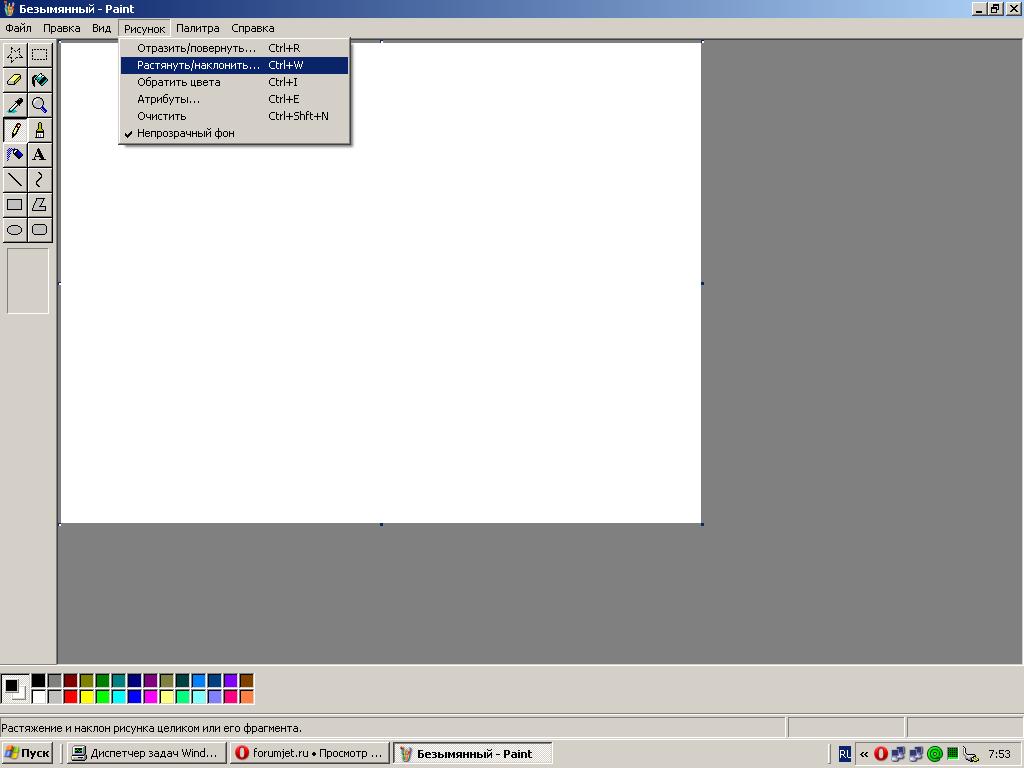Select the Eraser tool
The height and width of the screenshot is (768, 1024).
point(15,80)
